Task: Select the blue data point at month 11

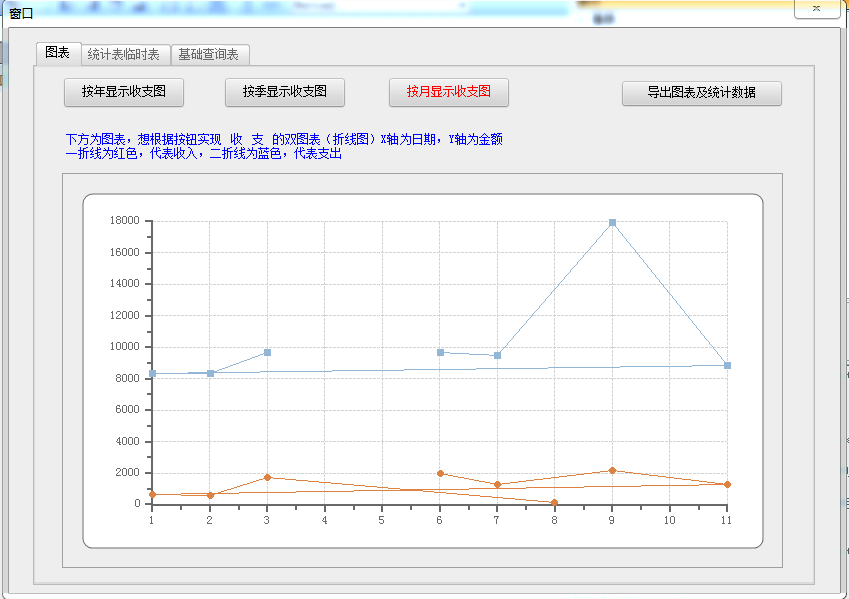Action: click(x=727, y=365)
